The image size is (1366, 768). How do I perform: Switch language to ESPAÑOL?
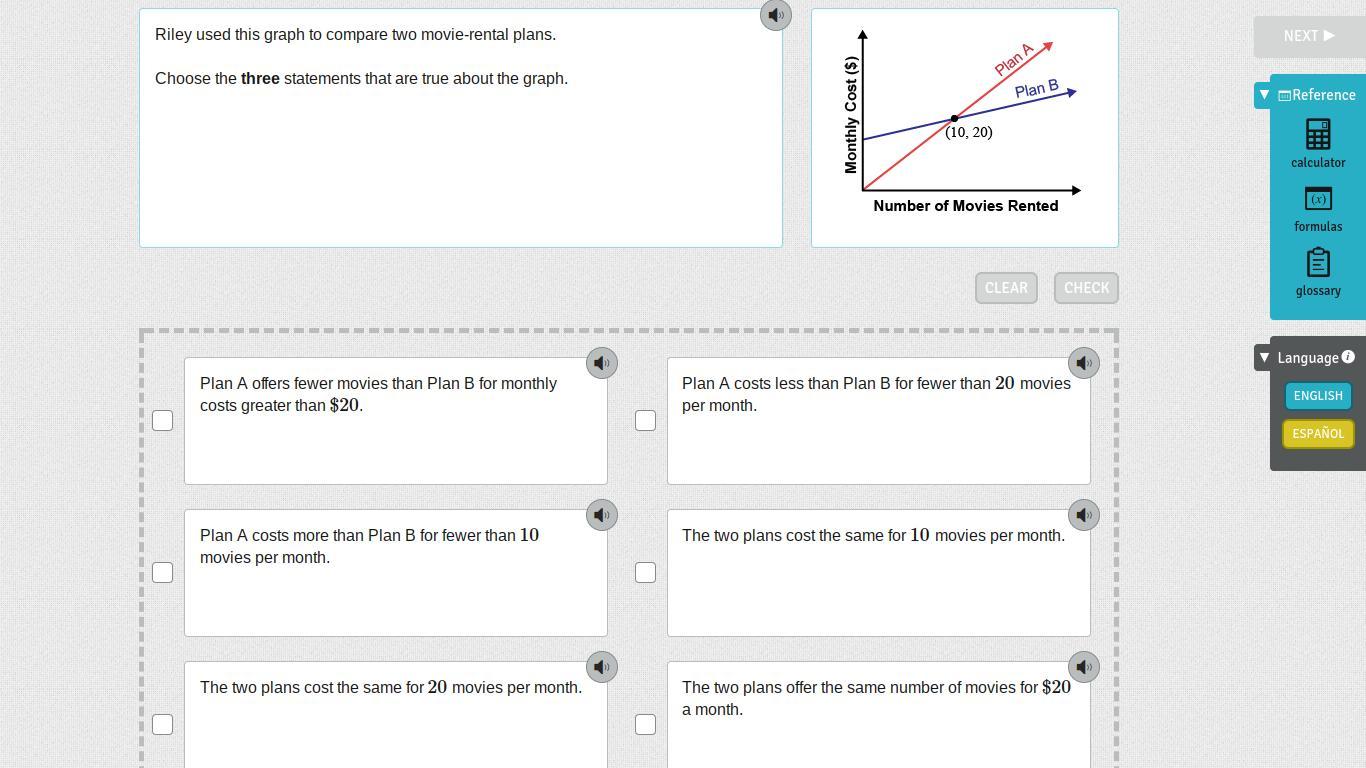(1318, 434)
